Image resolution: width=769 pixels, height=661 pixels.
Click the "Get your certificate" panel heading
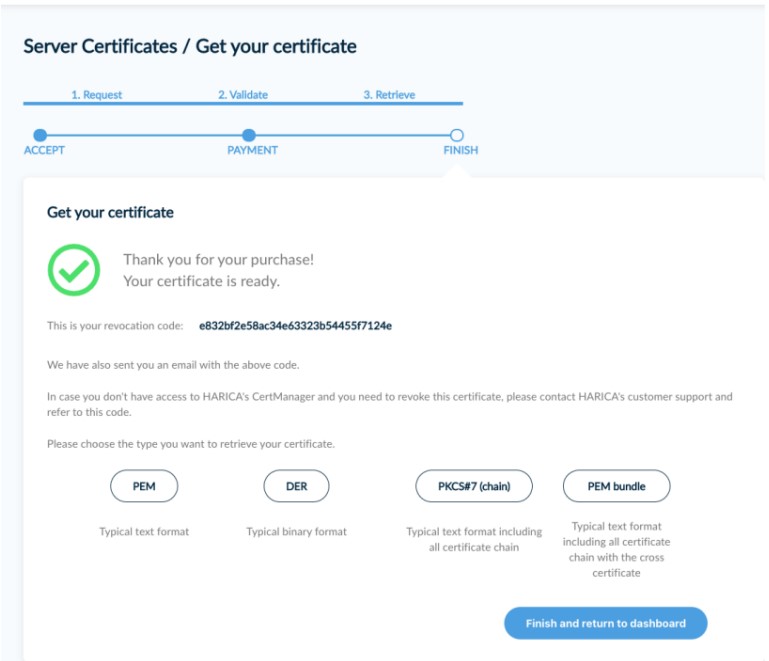[110, 212]
